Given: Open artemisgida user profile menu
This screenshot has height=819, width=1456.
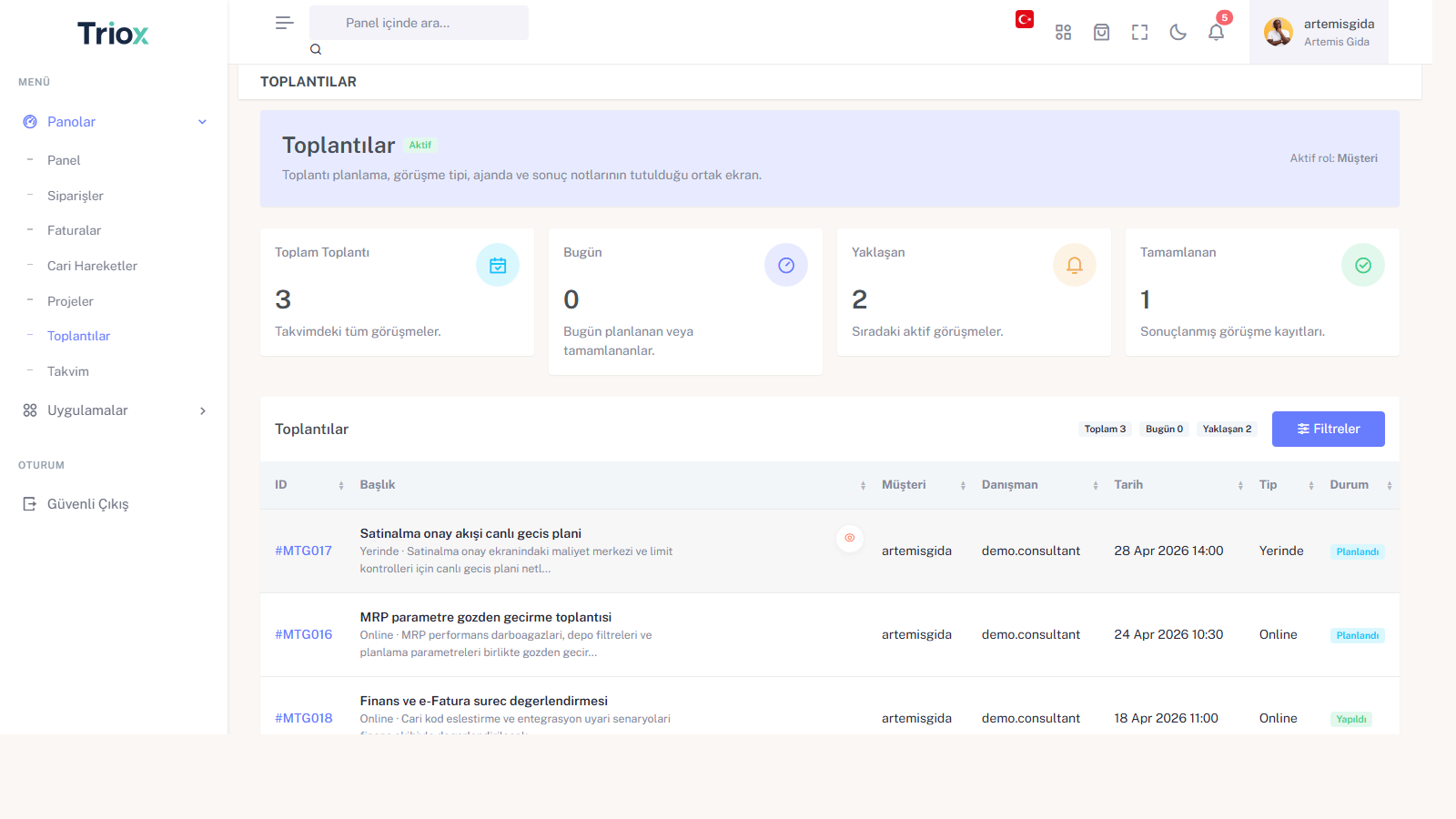Looking at the screenshot, I should pyautogui.click(x=1319, y=32).
